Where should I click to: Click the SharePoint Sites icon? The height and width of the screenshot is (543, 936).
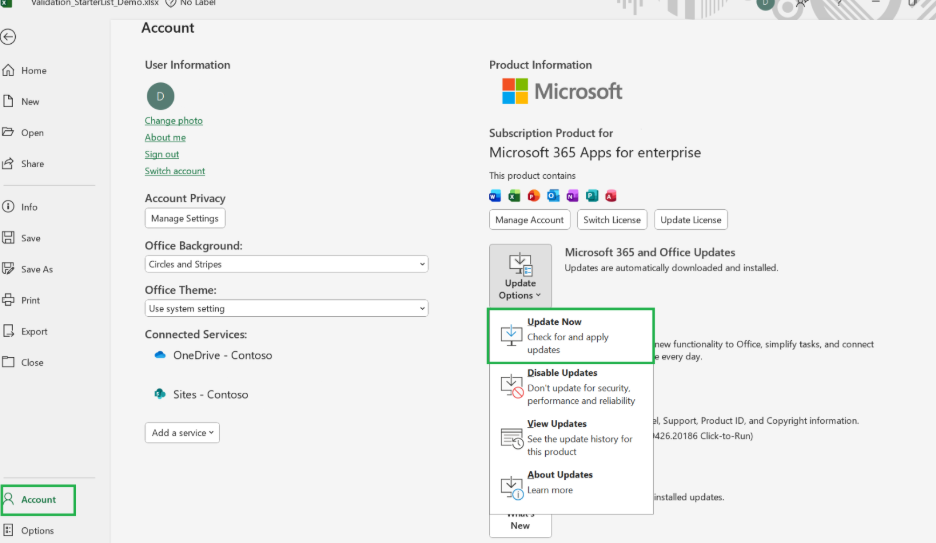[160, 394]
